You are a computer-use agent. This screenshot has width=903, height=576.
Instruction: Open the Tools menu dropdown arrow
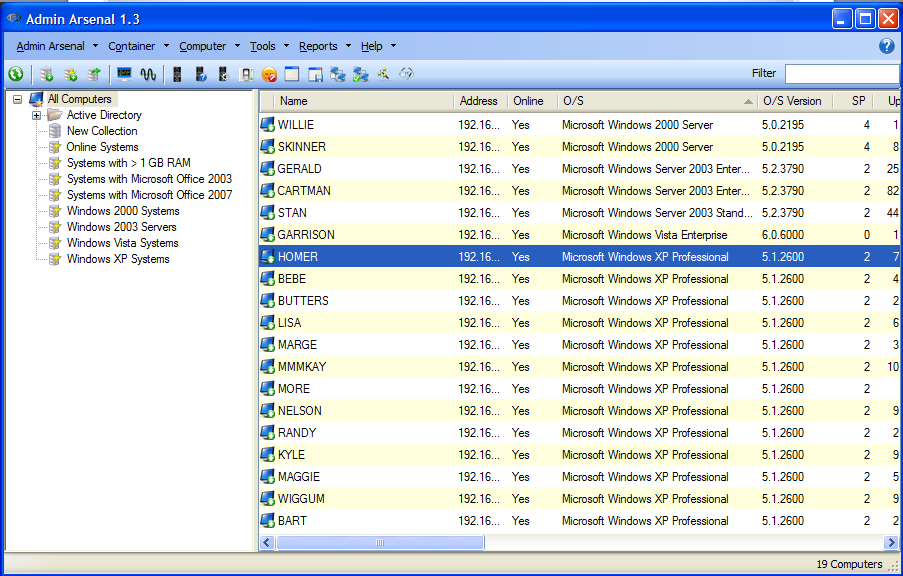point(286,46)
